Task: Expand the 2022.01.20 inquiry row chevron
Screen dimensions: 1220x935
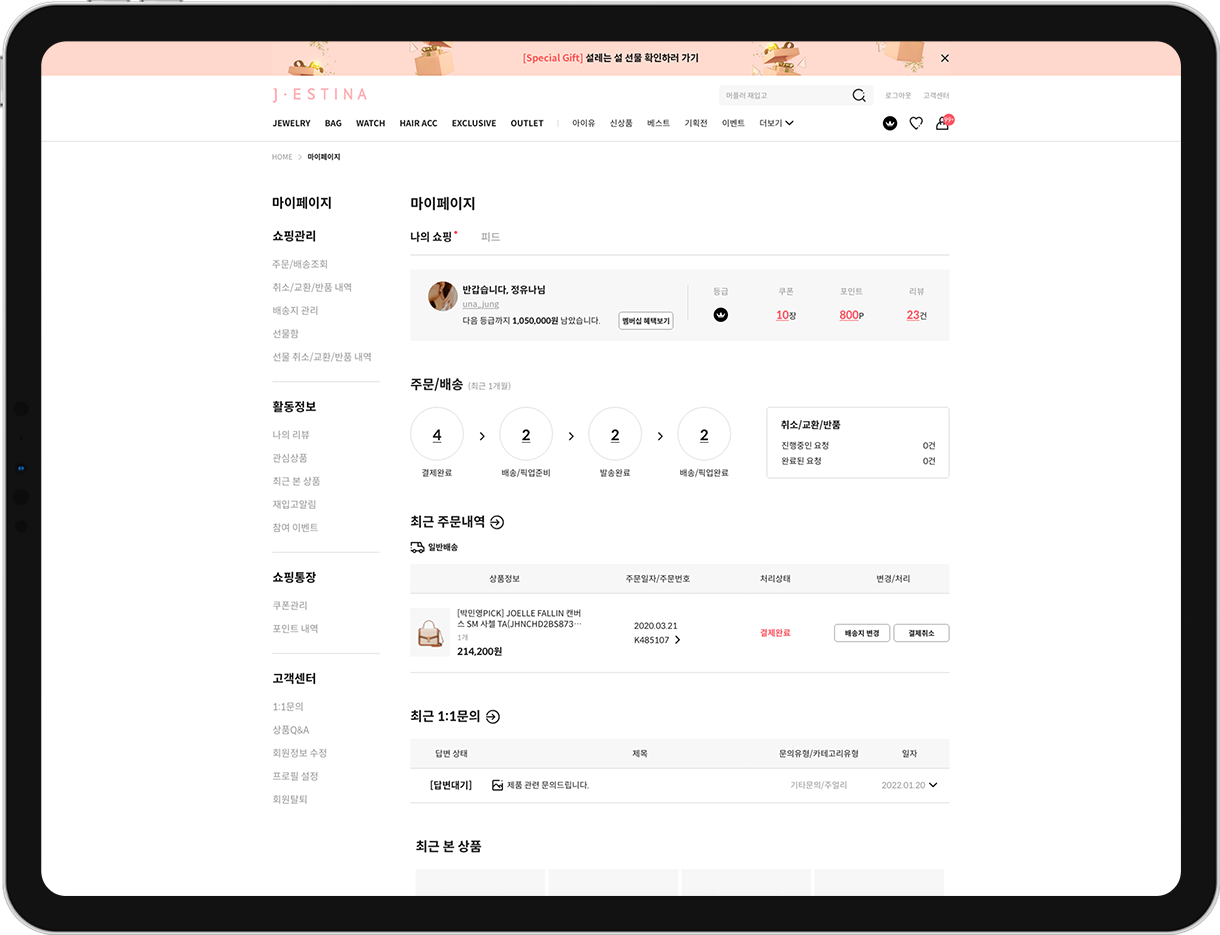Action: click(933, 785)
